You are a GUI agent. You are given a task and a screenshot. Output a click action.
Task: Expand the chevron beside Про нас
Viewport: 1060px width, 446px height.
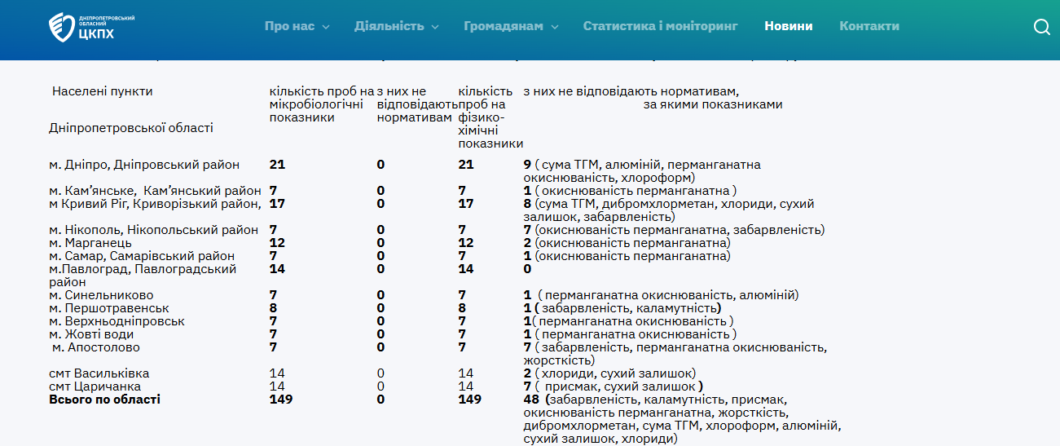point(326,27)
